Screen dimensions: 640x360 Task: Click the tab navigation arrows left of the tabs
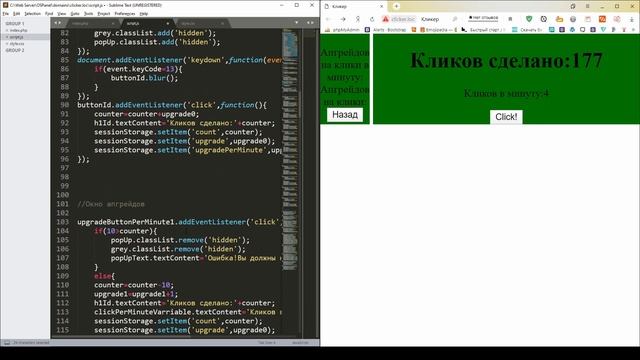[x=58, y=23]
